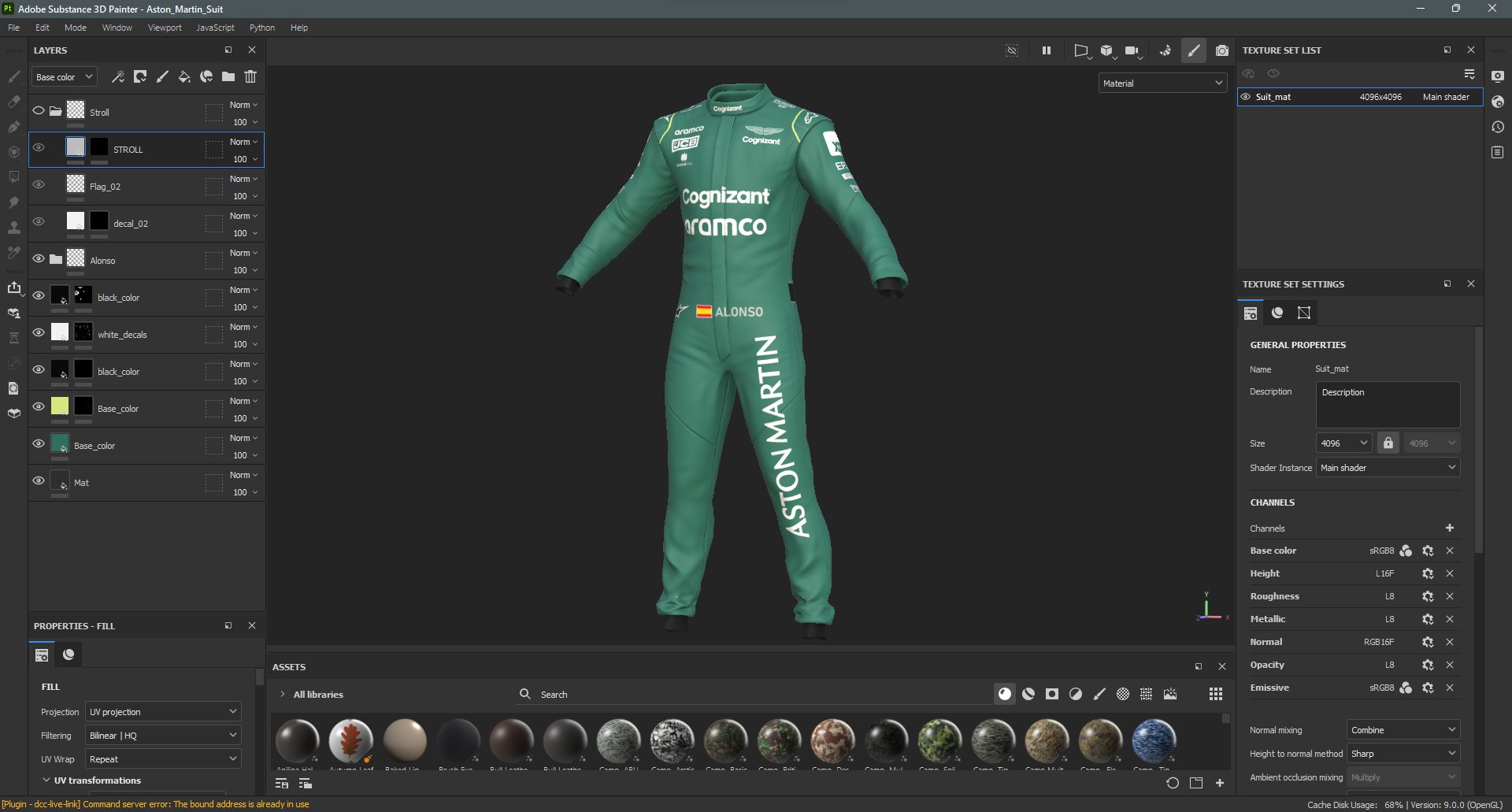Click the green Base_color layer swatch

coord(60,443)
